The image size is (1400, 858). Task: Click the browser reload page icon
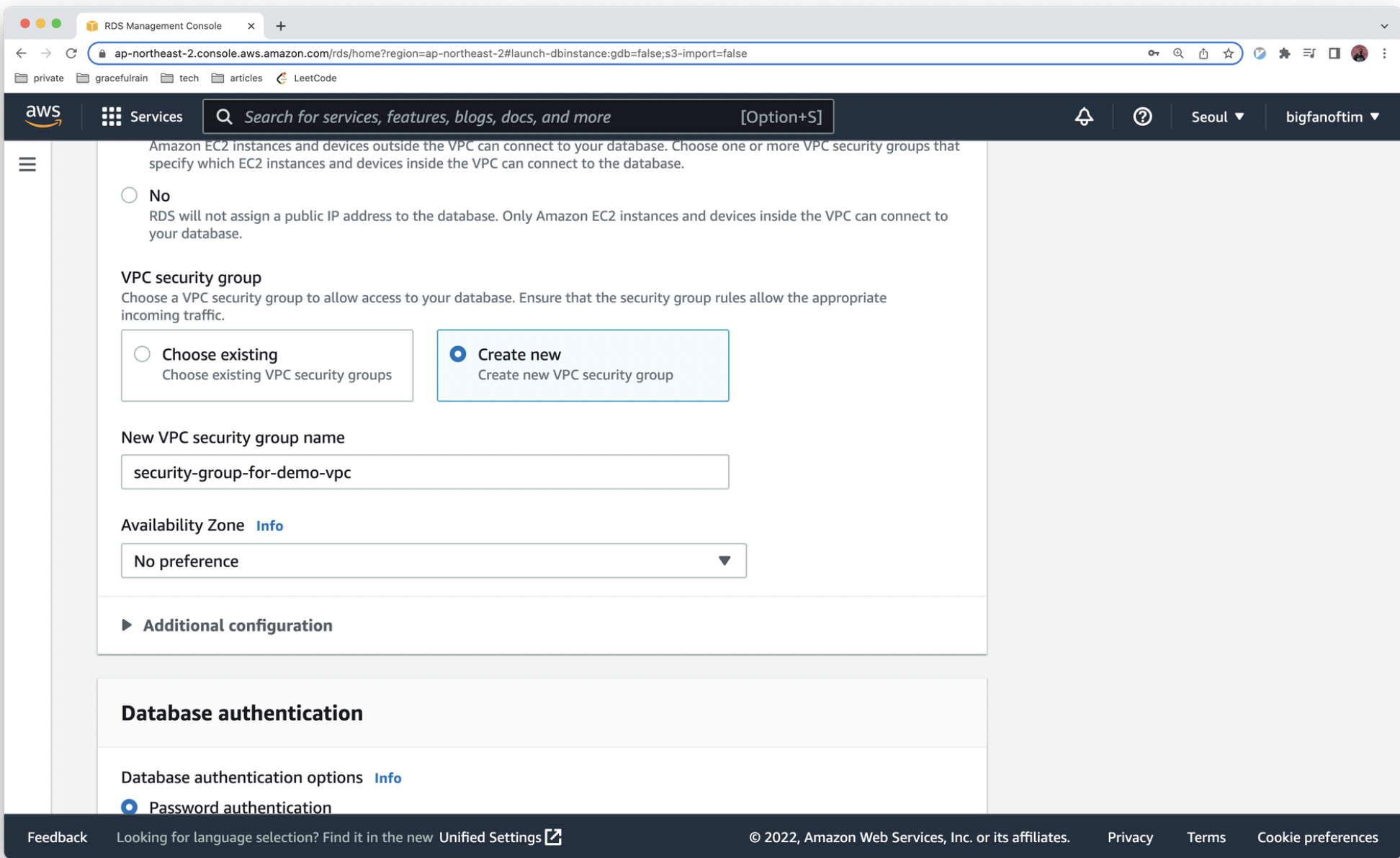click(71, 53)
